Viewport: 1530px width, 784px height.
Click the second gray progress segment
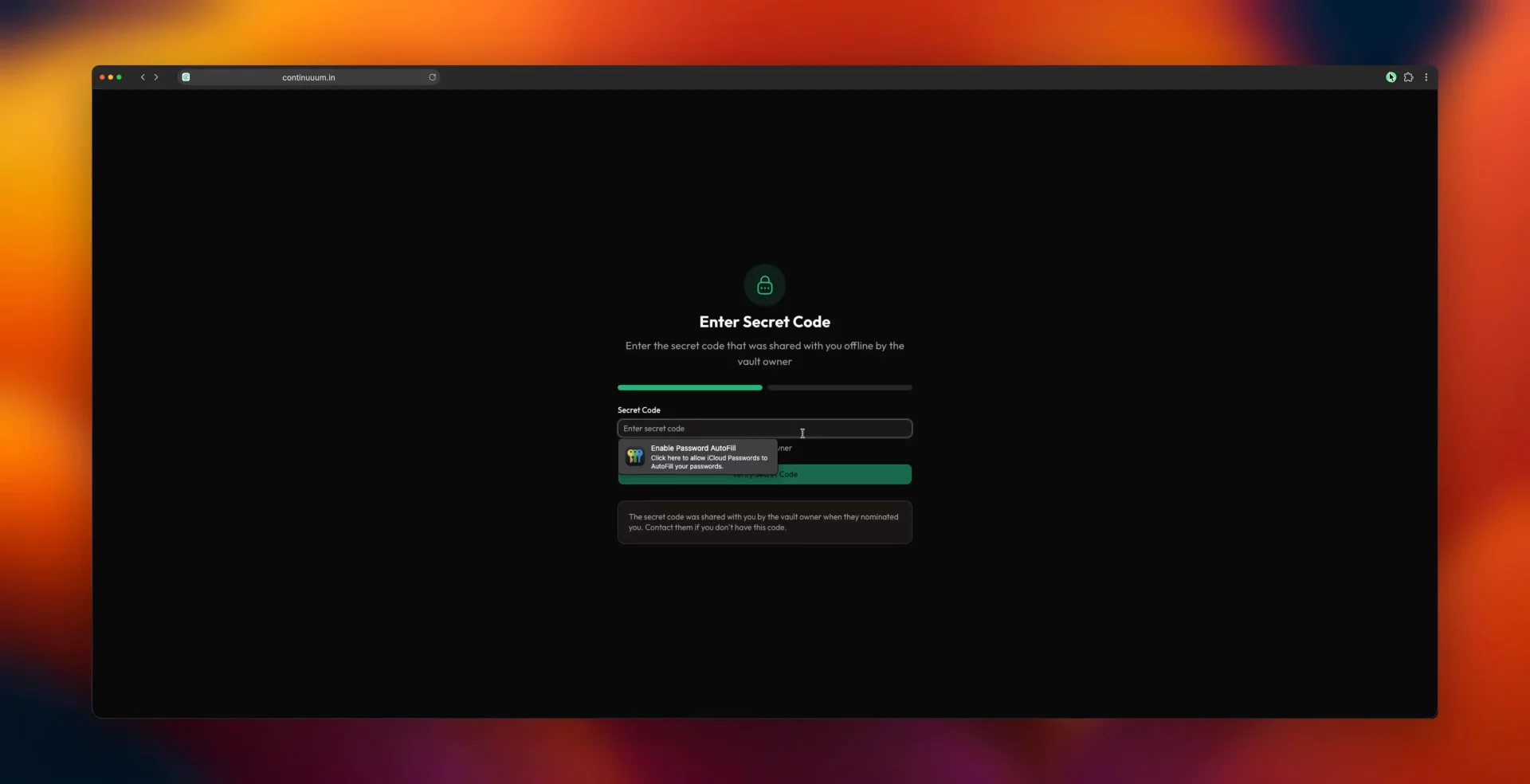839,388
